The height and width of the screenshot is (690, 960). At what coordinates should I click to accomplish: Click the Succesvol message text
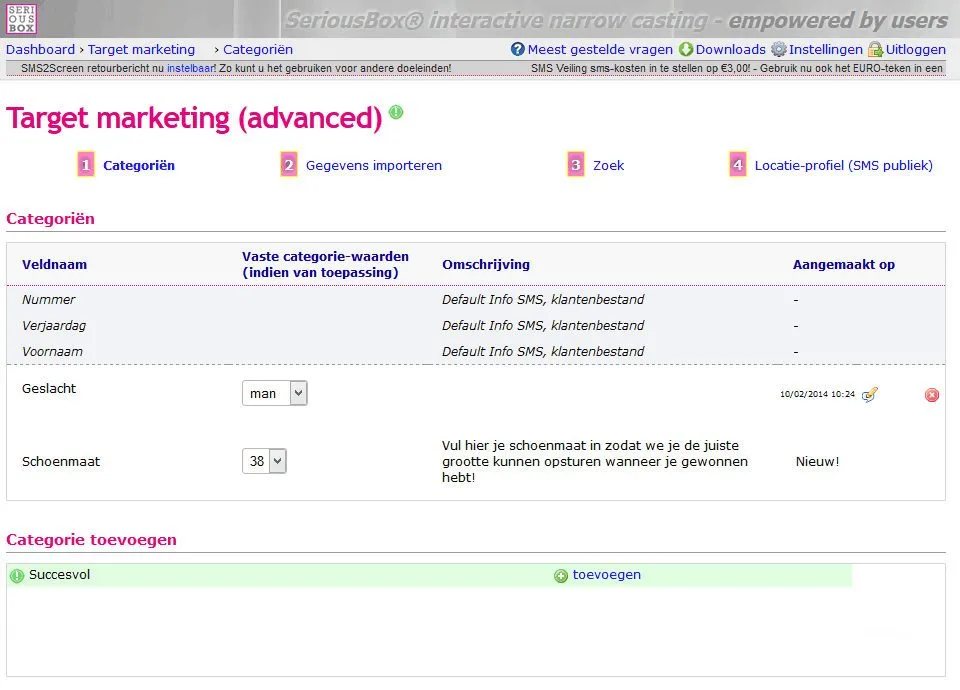coord(59,574)
